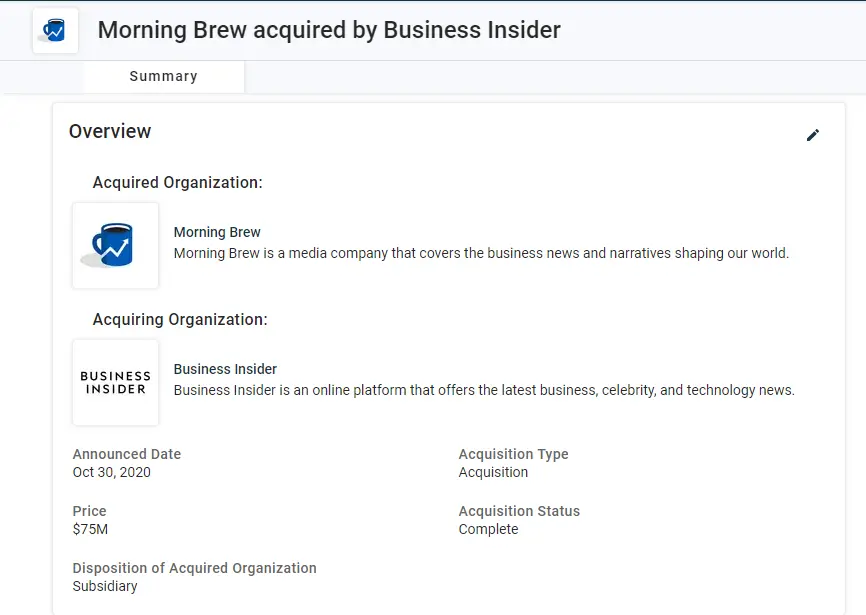Open the Morning Brew mug logo thumbnail
Image resolution: width=866 pixels, height=615 pixels.
(115, 246)
